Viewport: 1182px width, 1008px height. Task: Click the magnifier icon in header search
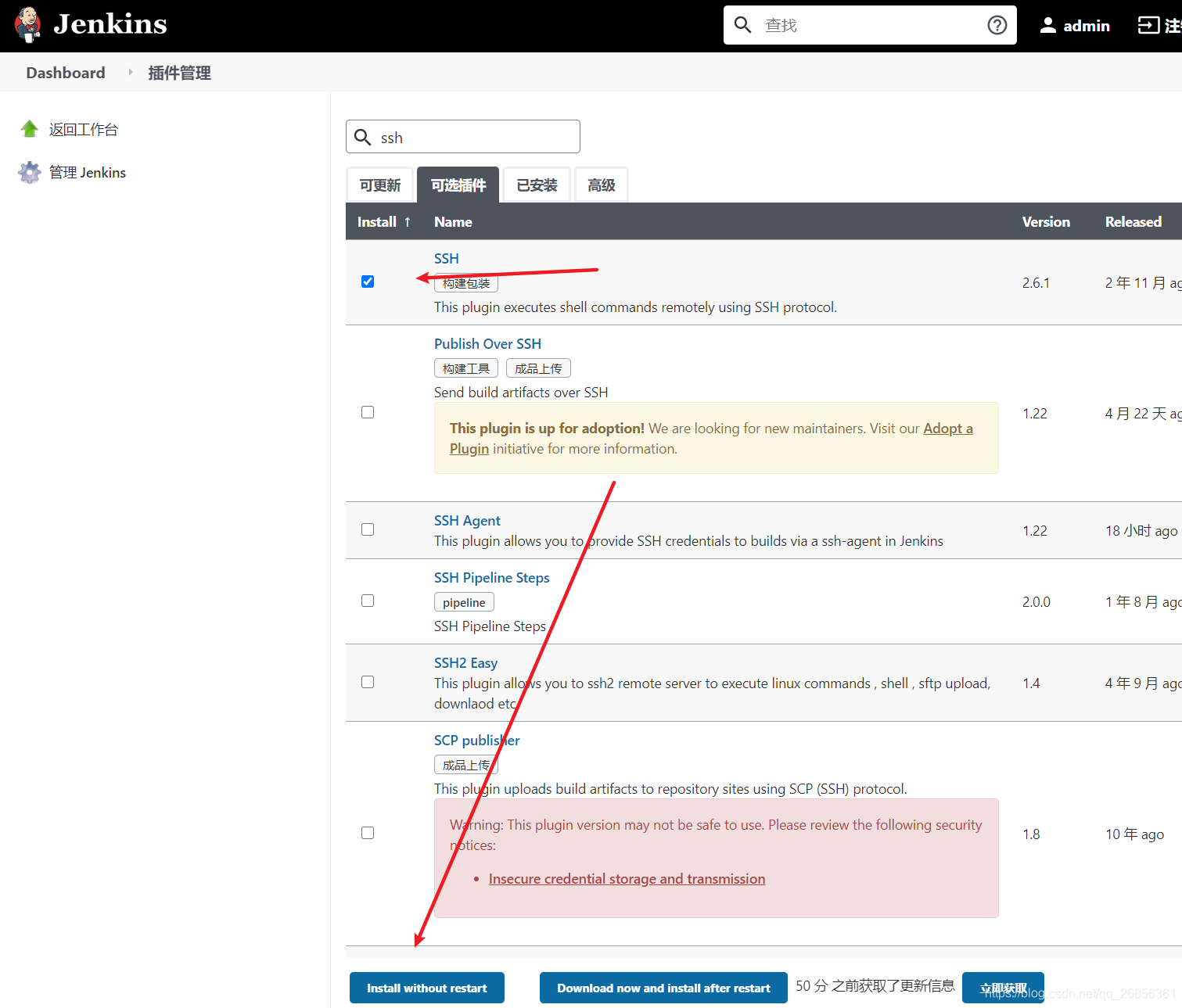click(x=743, y=25)
